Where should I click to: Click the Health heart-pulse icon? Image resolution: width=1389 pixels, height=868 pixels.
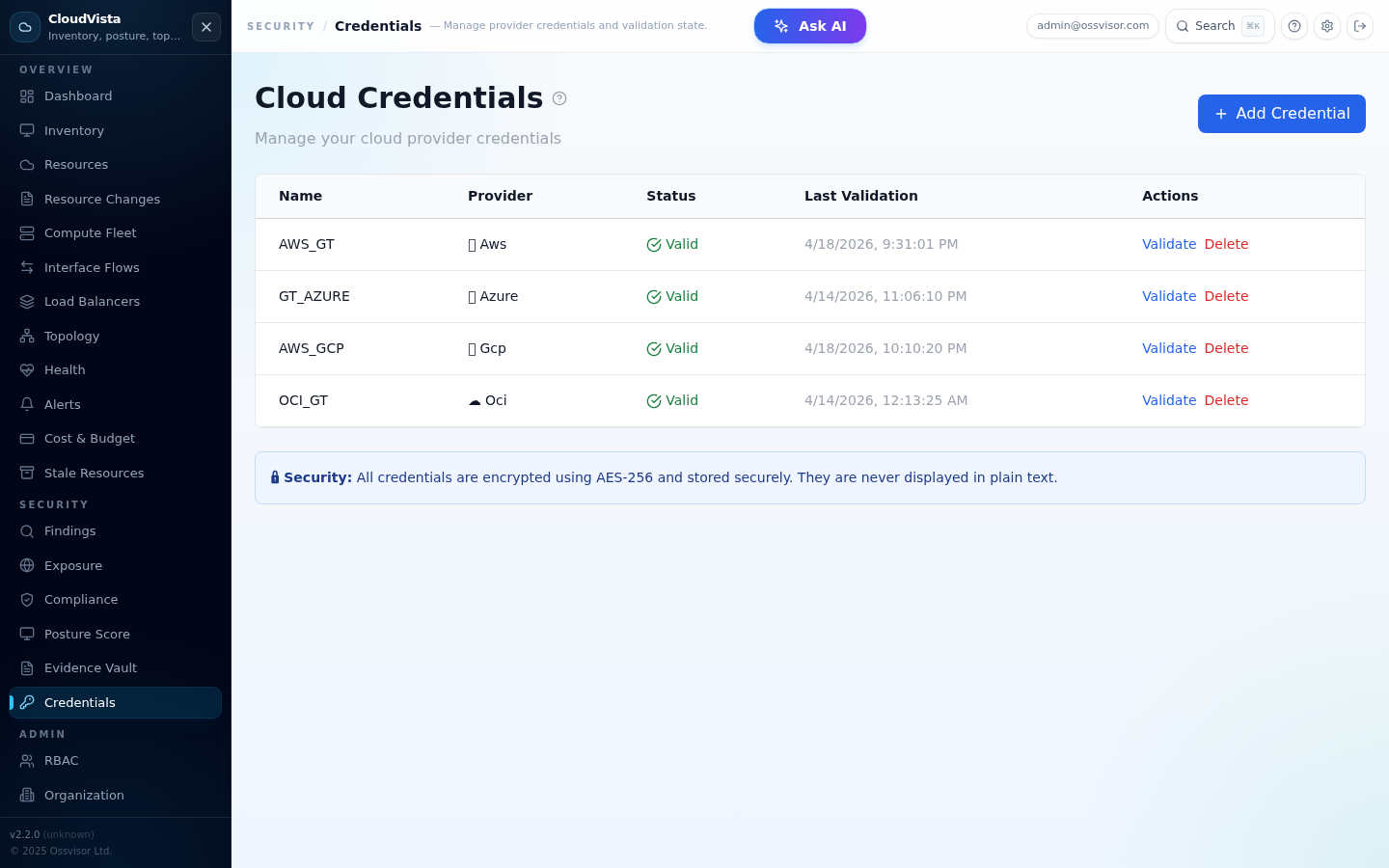pos(27,370)
